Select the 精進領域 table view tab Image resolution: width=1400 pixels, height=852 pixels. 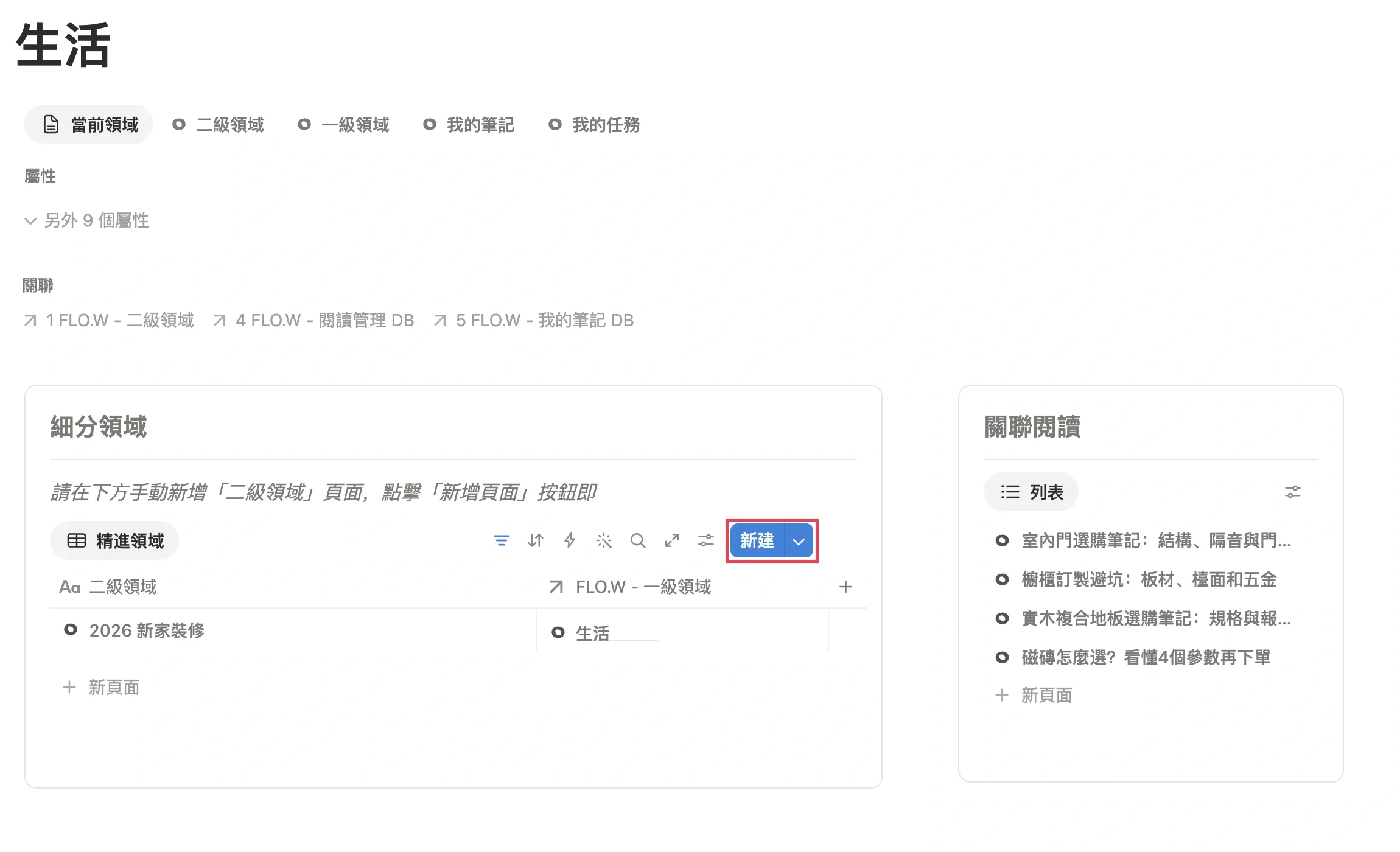(x=114, y=540)
